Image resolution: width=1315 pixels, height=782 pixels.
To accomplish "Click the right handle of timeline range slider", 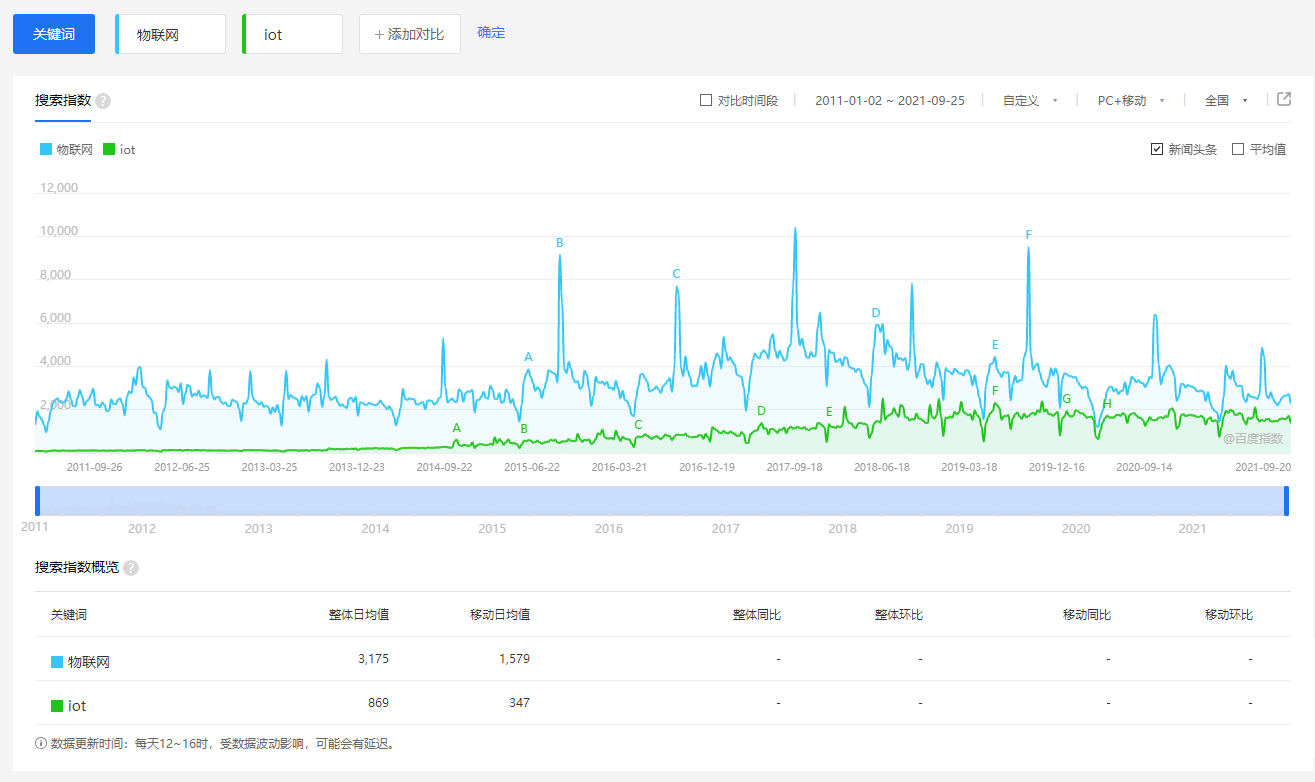I will click(1286, 501).
